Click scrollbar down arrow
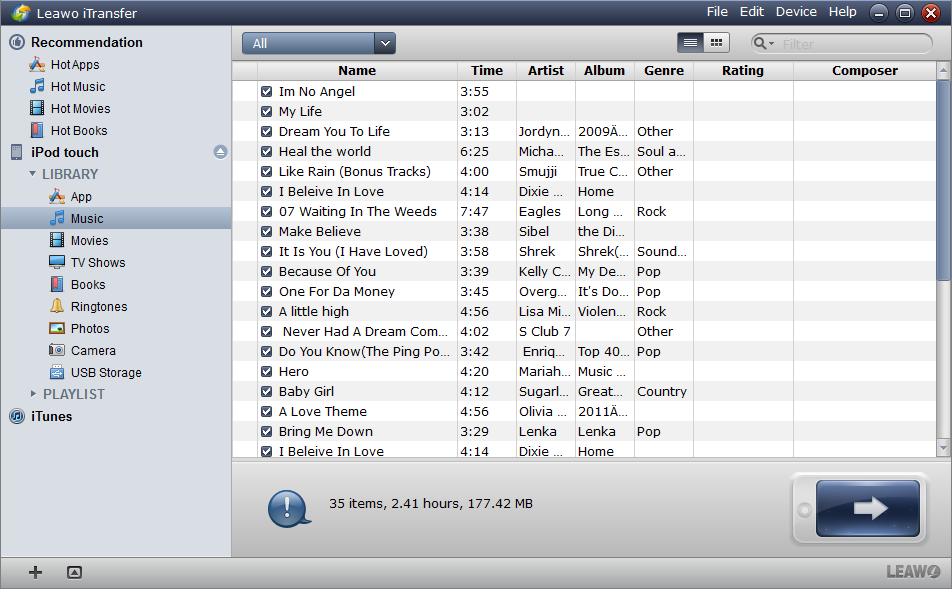The height and width of the screenshot is (589, 952). tap(943, 448)
